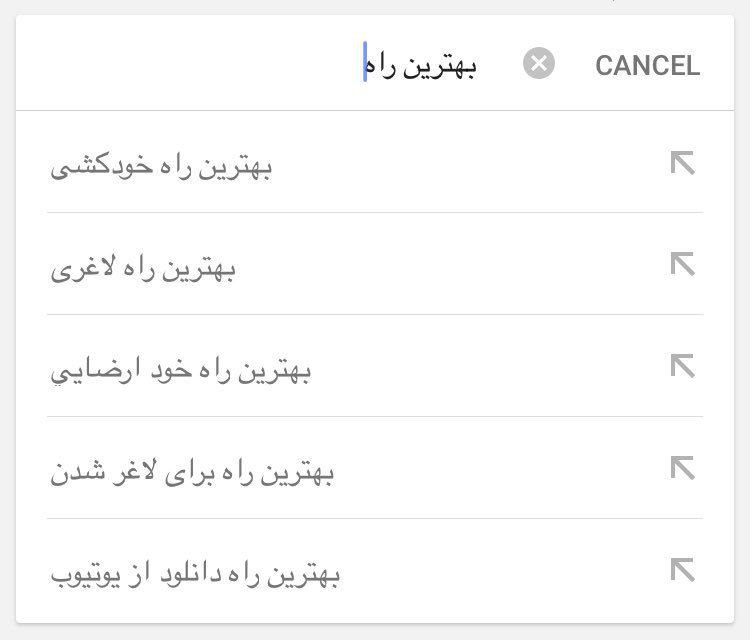Insert the first suggestion using its arrow icon
Screen dimensions: 750x640
[682, 163]
